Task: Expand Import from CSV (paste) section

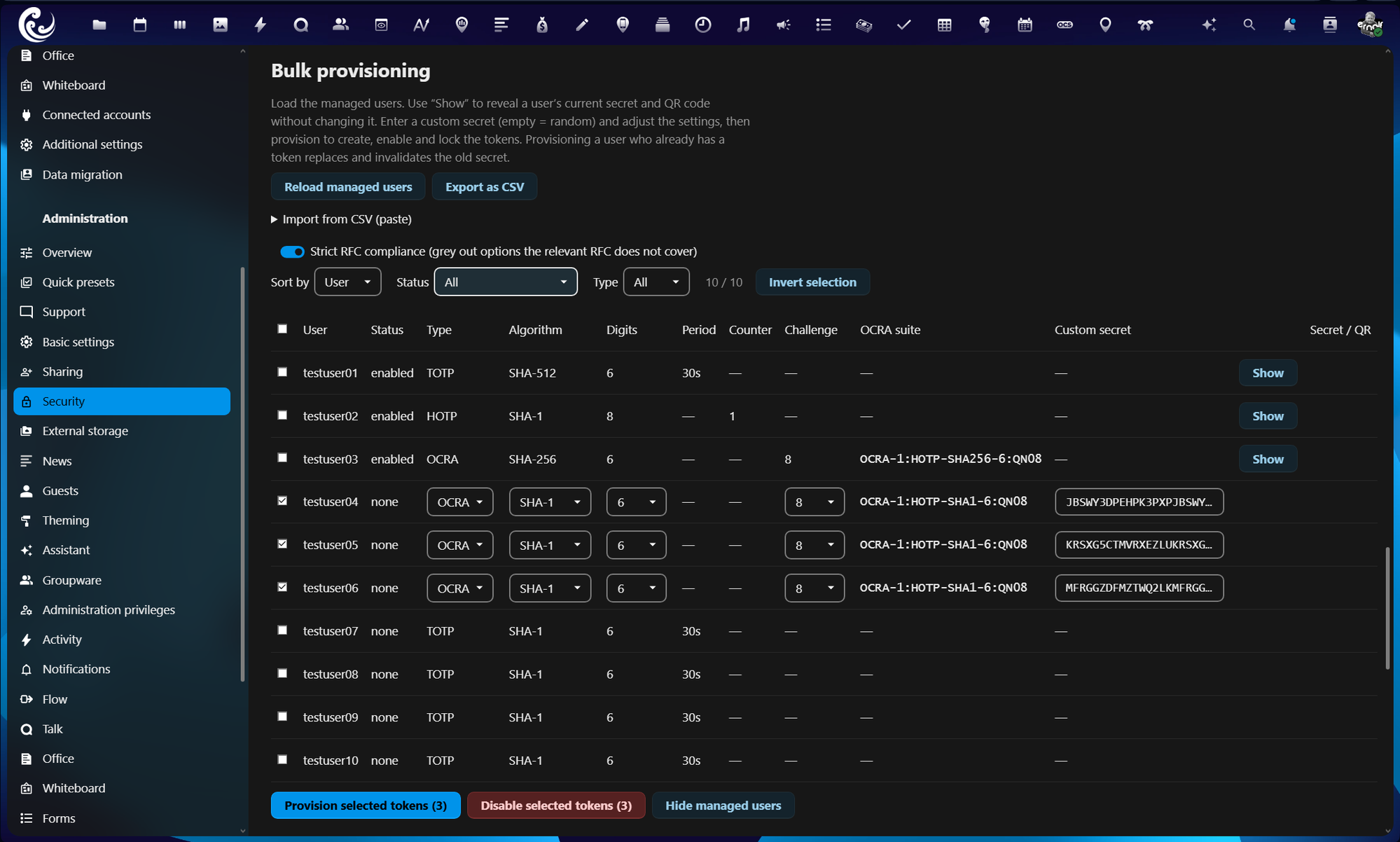Action: click(342, 219)
